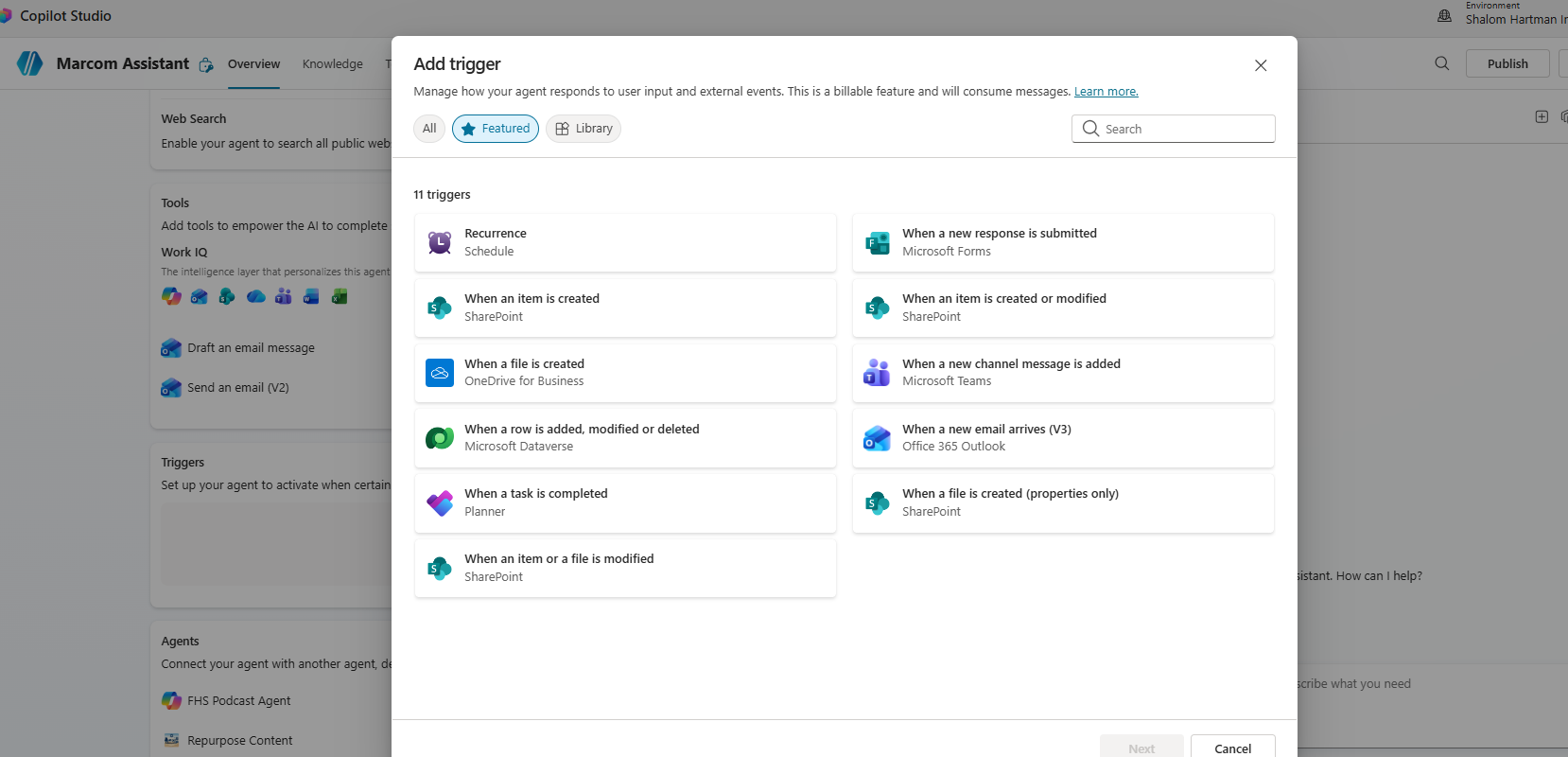Image resolution: width=1568 pixels, height=757 pixels.
Task: Select the Recurrence Schedule trigger icon
Action: pyautogui.click(x=440, y=242)
